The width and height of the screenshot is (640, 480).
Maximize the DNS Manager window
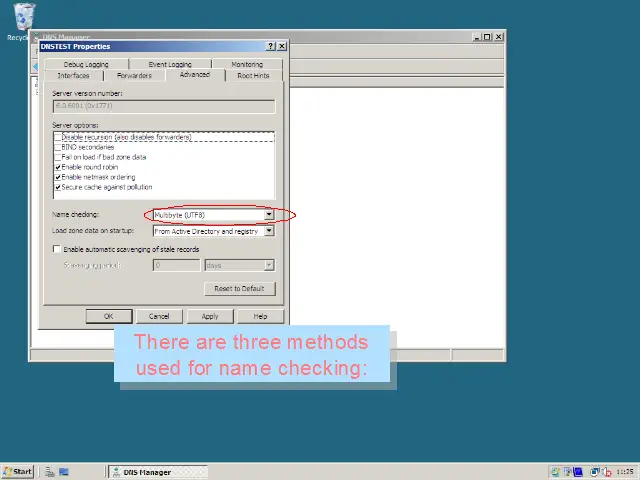pyautogui.click(x=487, y=37)
